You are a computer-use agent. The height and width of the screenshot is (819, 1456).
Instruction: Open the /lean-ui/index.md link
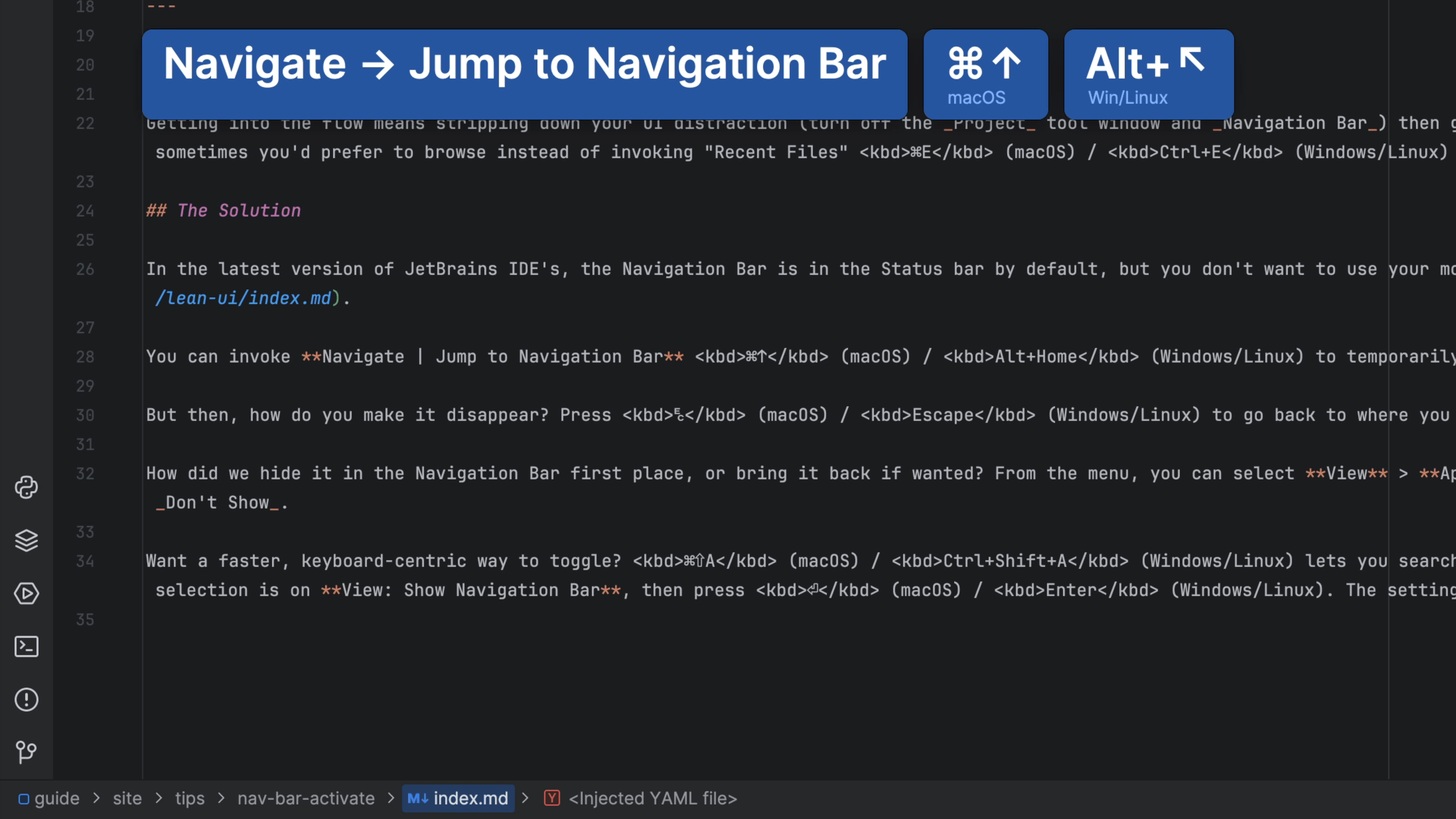(244, 298)
